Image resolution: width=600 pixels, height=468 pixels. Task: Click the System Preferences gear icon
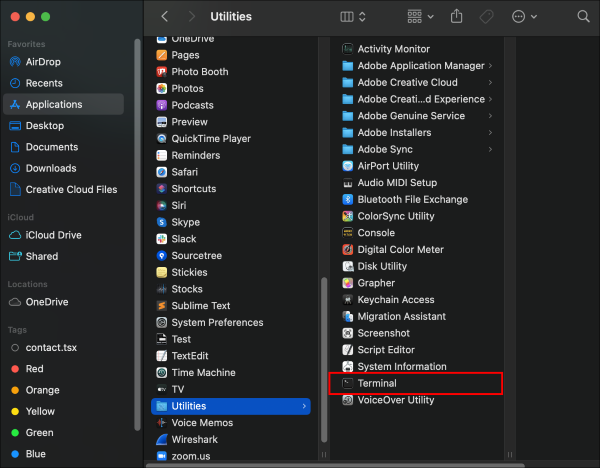(161, 322)
